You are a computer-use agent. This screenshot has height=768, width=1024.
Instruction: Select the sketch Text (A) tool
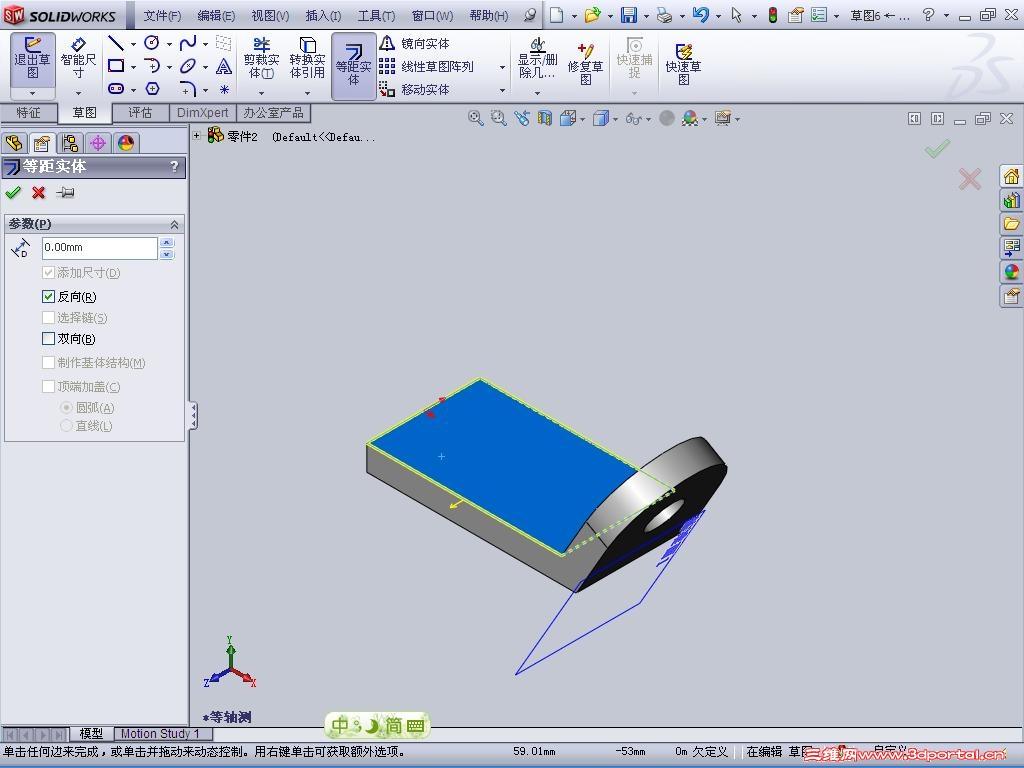pyautogui.click(x=224, y=66)
